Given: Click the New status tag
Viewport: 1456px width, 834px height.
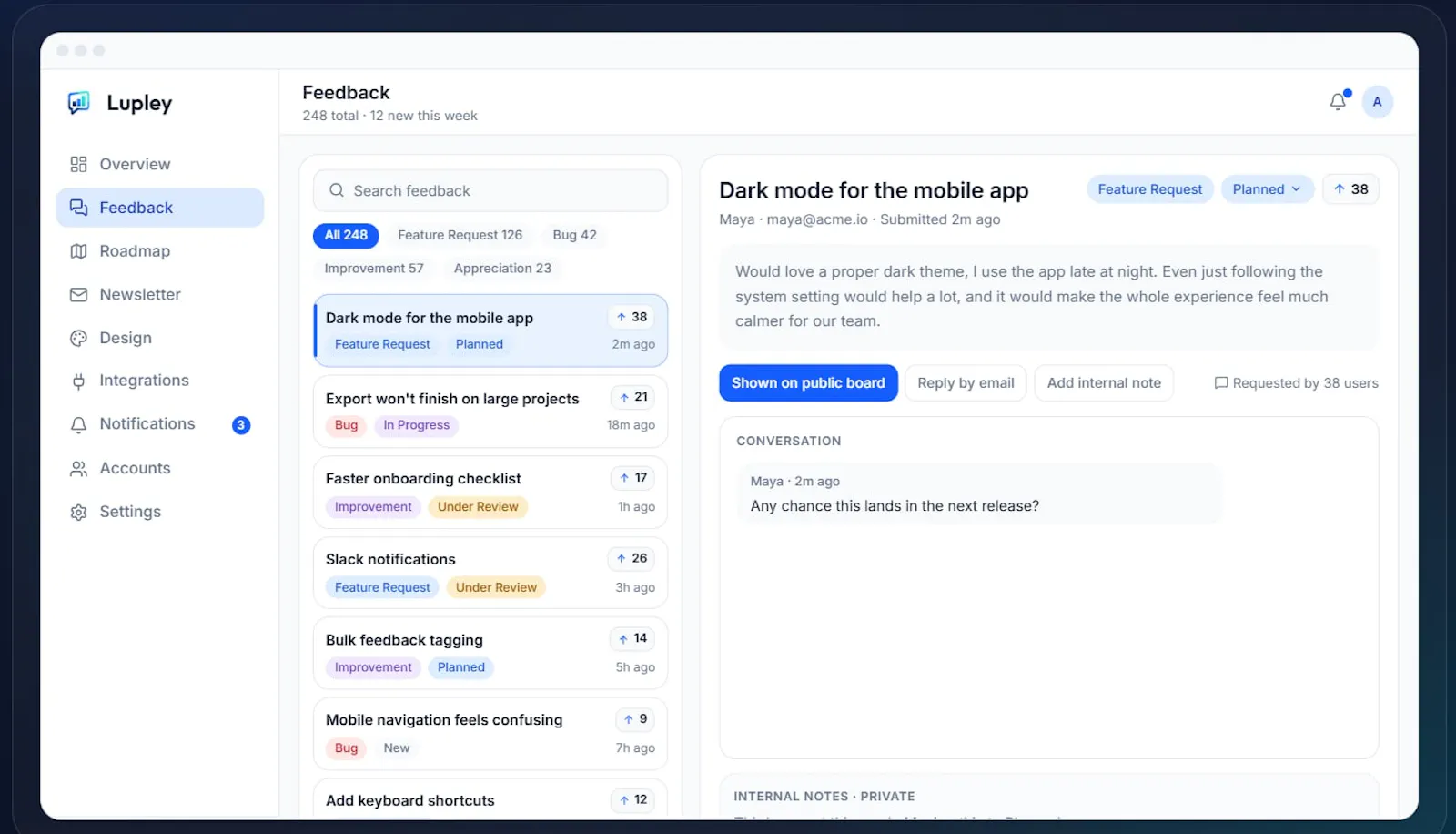Looking at the screenshot, I should point(397,748).
